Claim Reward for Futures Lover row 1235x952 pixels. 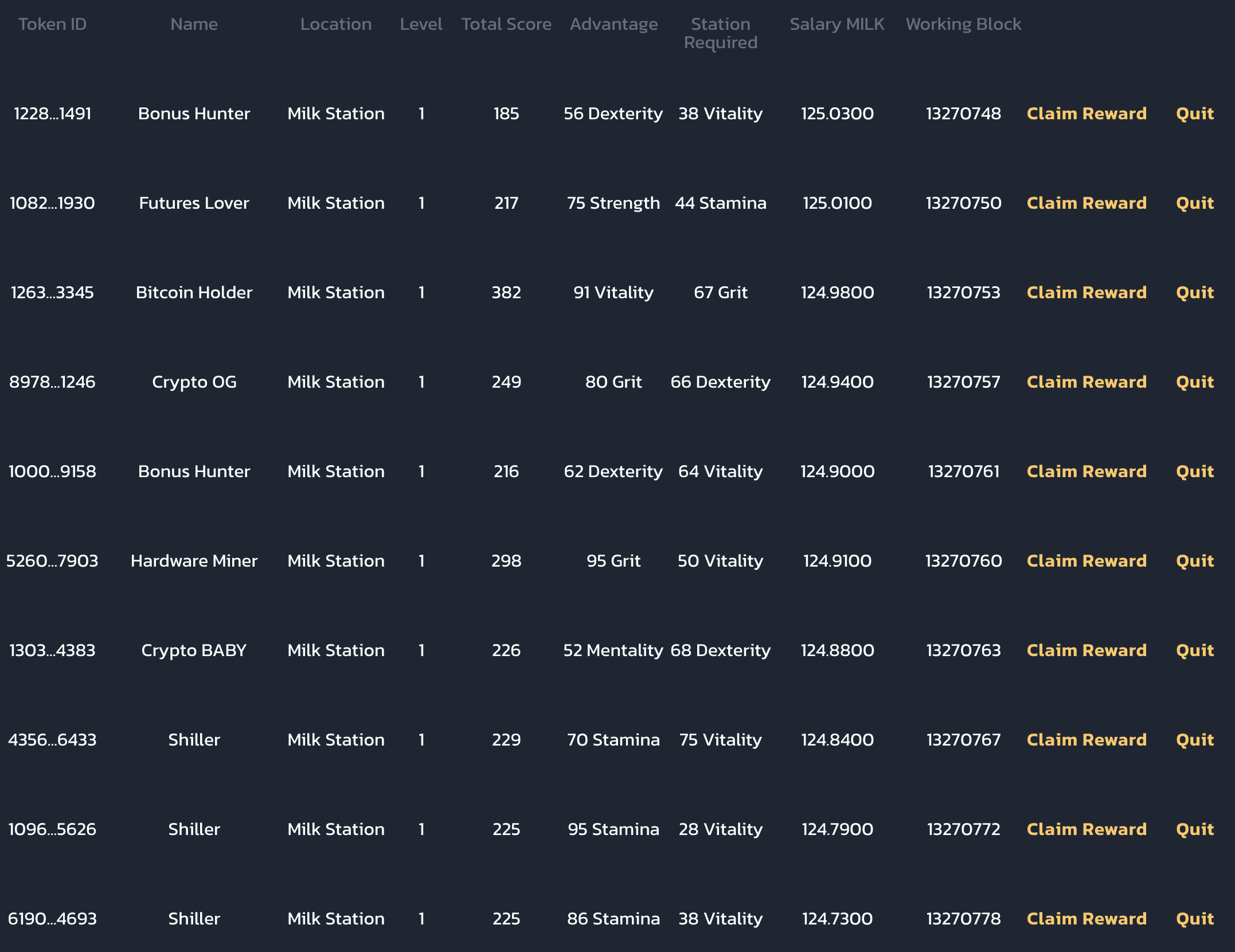[x=1087, y=203]
